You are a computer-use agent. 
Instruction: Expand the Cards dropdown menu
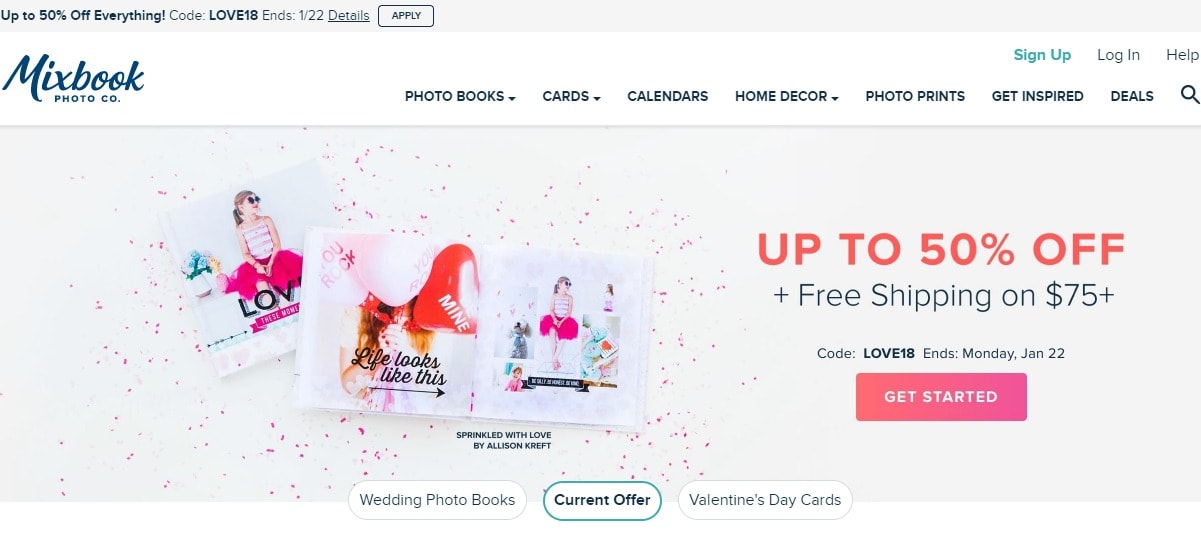(x=571, y=97)
